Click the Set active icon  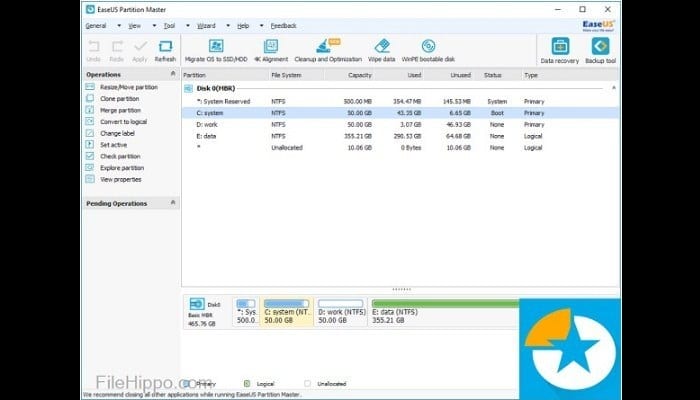tap(90, 145)
